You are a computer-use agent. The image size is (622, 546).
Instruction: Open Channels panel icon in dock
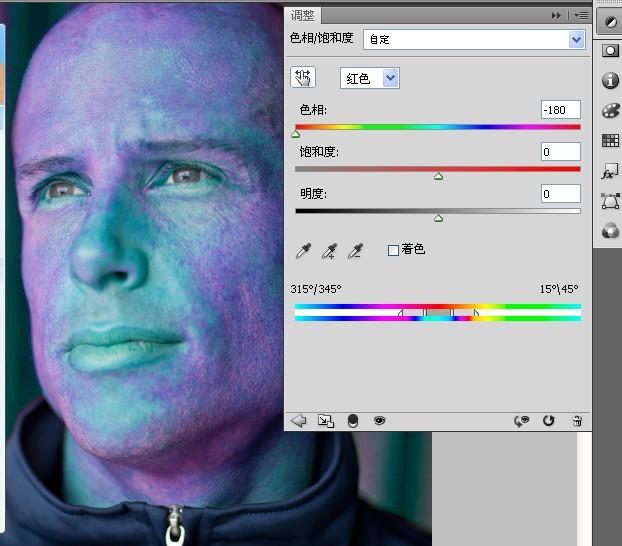tap(610, 231)
